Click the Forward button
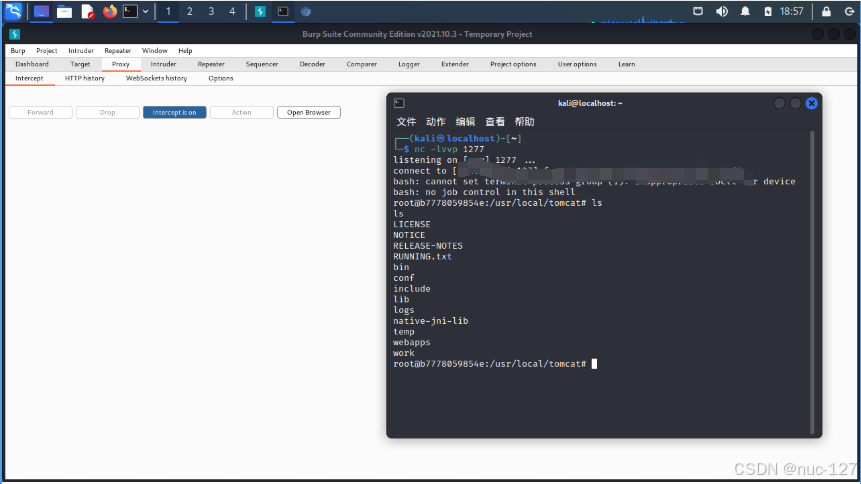This screenshot has height=484, width=861. pos(41,113)
